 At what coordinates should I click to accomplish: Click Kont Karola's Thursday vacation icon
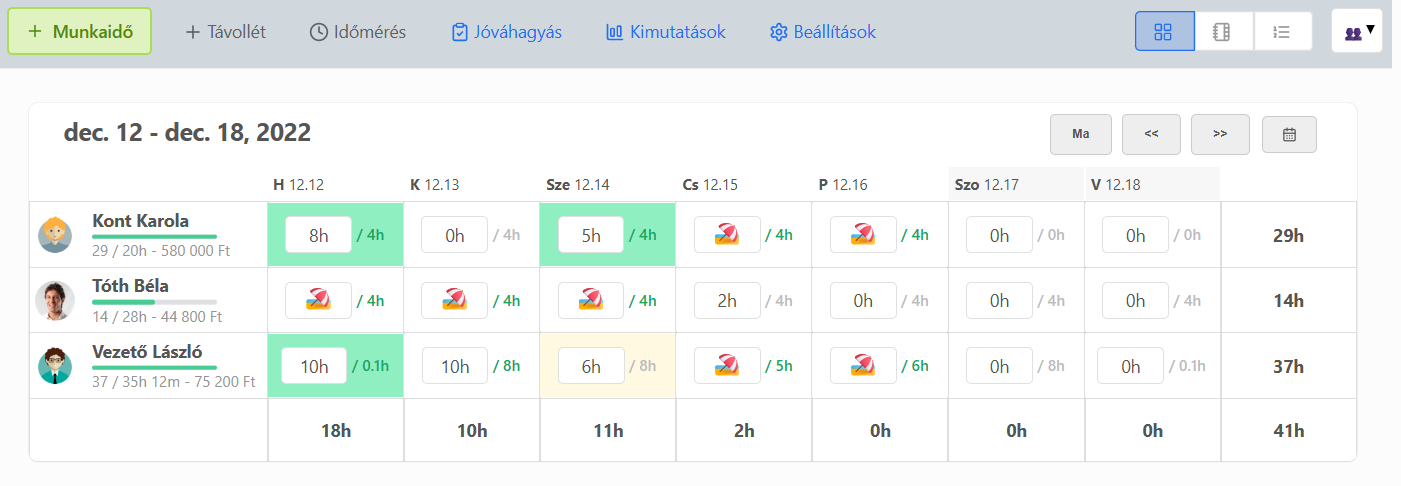(x=727, y=235)
